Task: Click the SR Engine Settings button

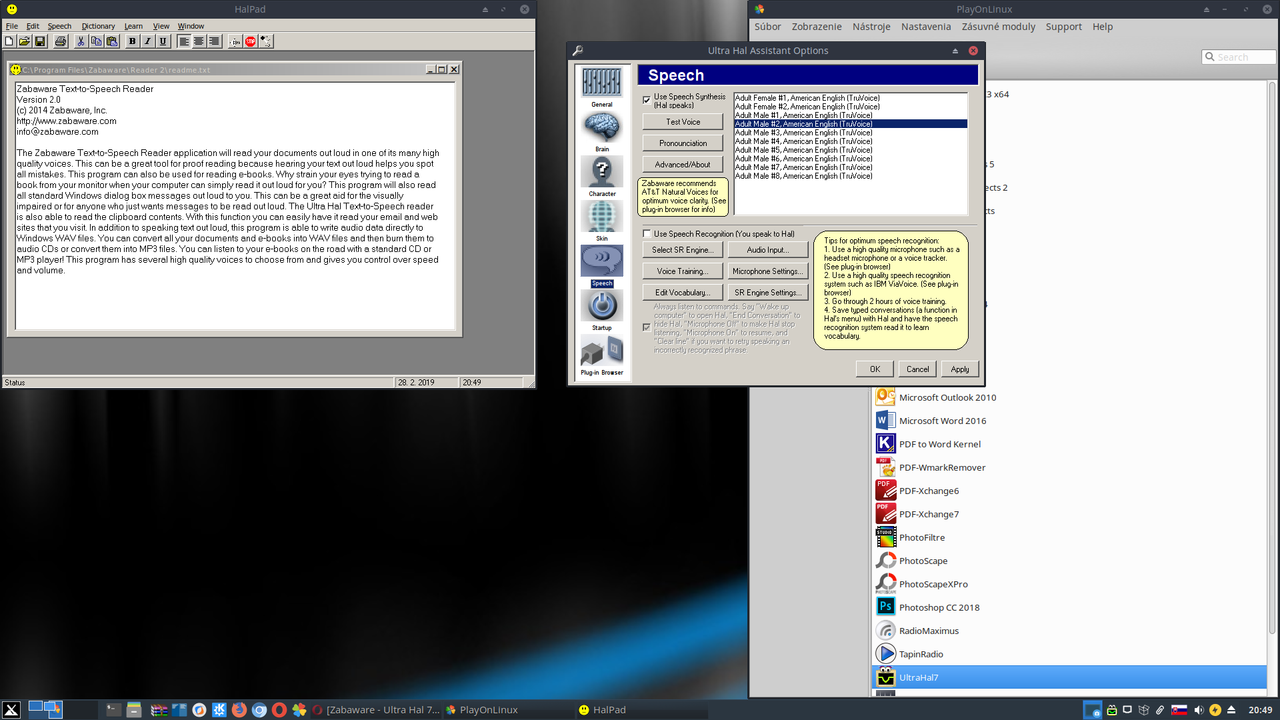Action: click(767, 292)
